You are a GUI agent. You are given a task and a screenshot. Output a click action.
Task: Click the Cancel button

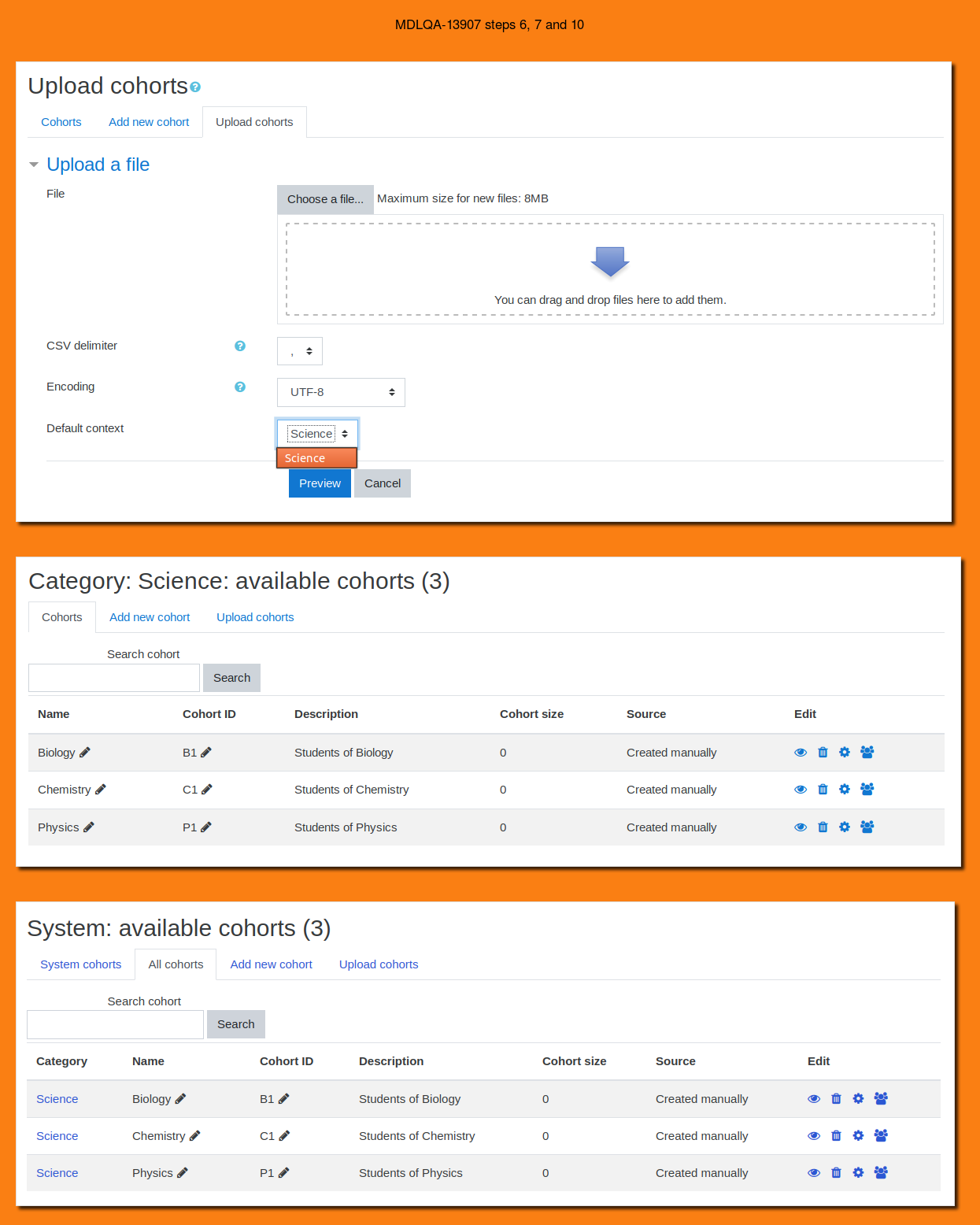coord(383,483)
